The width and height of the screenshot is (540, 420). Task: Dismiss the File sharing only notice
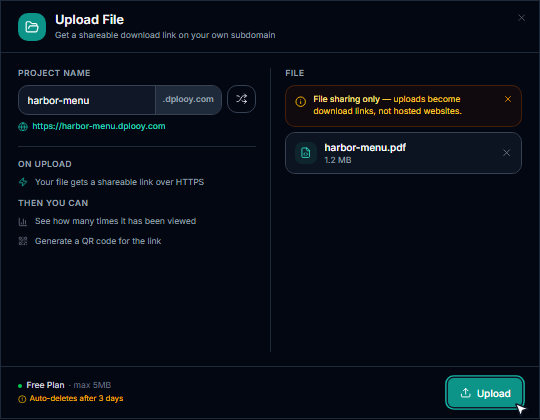click(x=508, y=99)
